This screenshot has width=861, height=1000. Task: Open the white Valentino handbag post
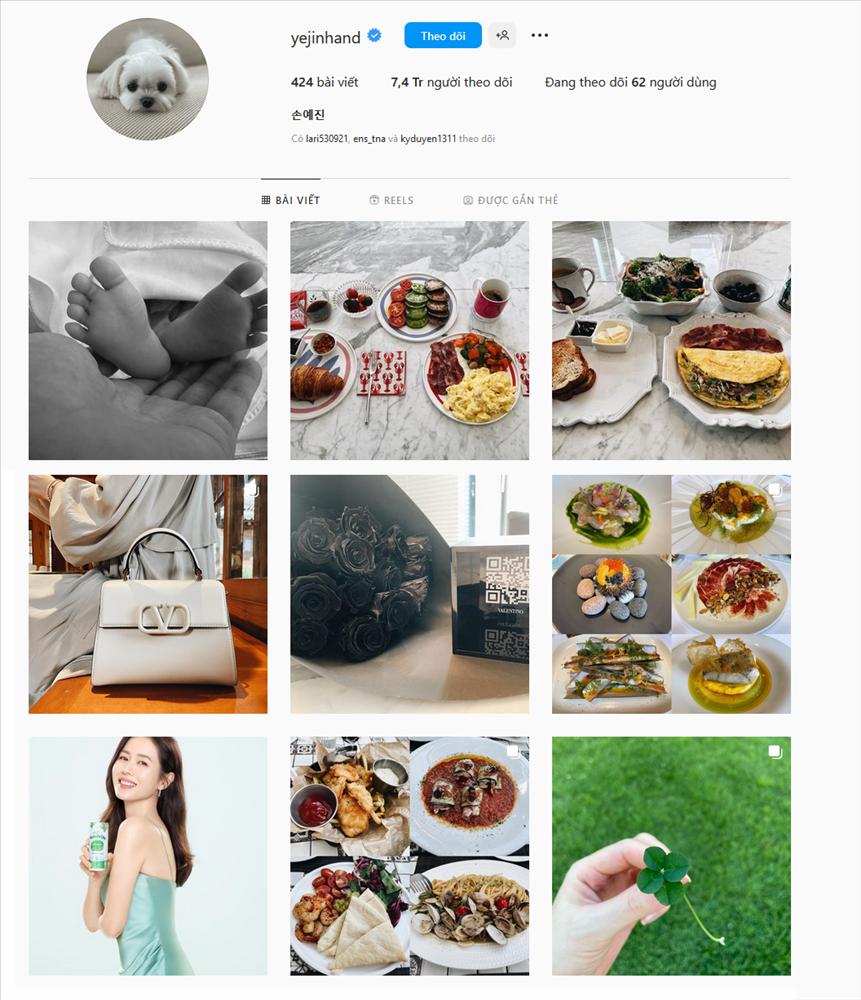coord(148,594)
